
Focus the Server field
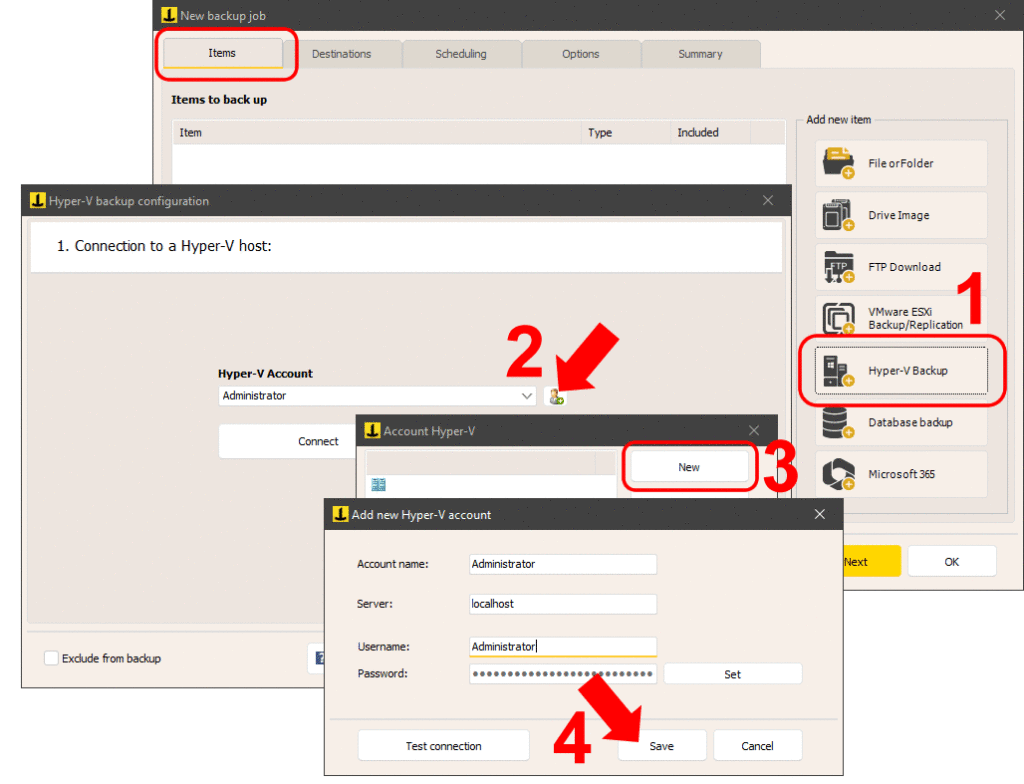coord(563,604)
